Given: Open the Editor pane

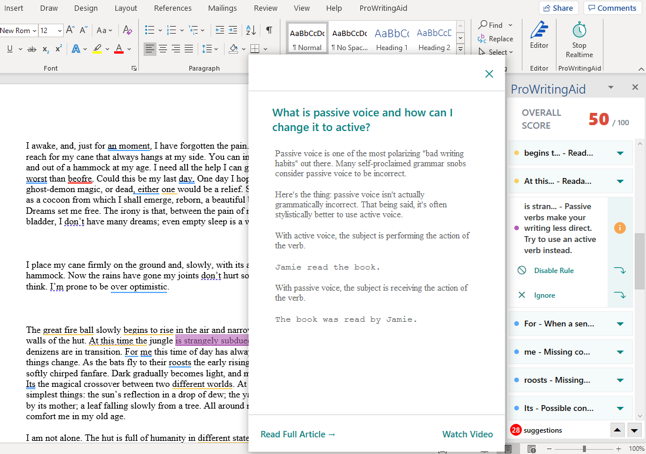Looking at the screenshot, I should click(539, 35).
